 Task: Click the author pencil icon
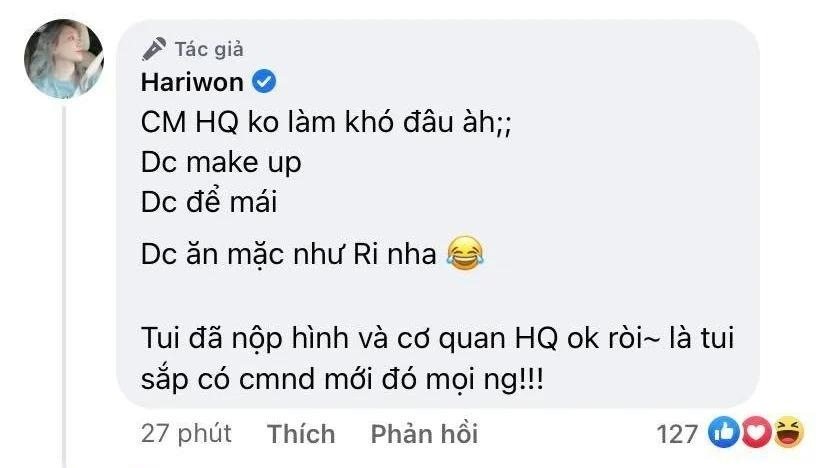coord(153,48)
